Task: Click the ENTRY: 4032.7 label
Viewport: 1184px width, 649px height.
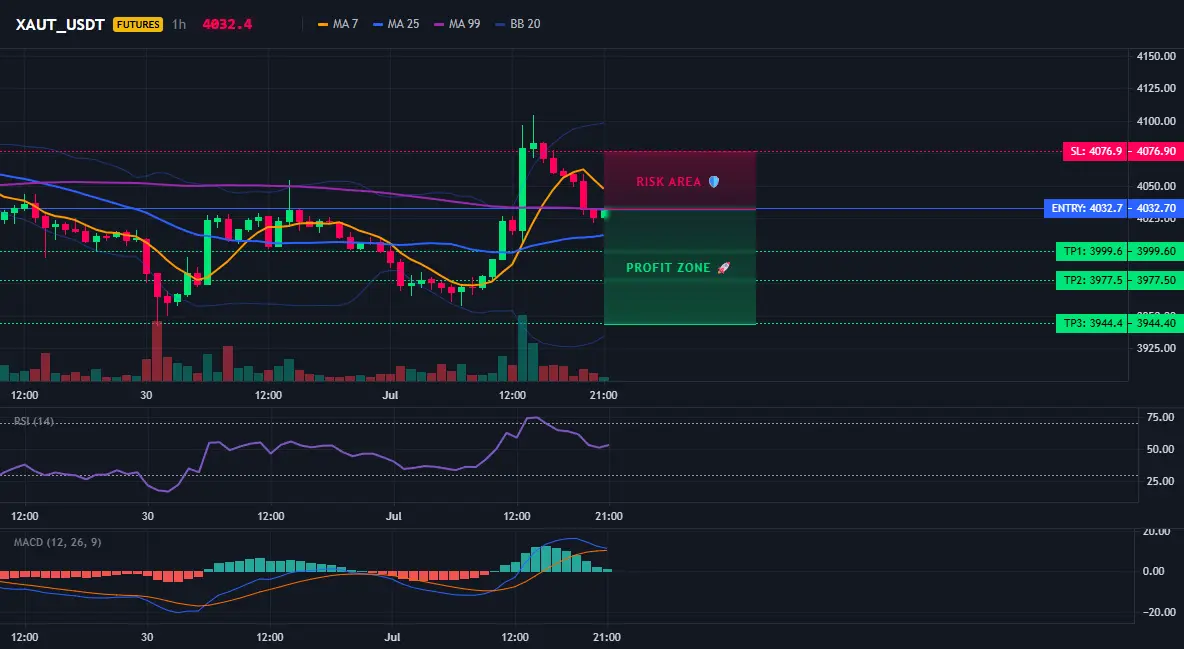Action: coord(1085,208)
